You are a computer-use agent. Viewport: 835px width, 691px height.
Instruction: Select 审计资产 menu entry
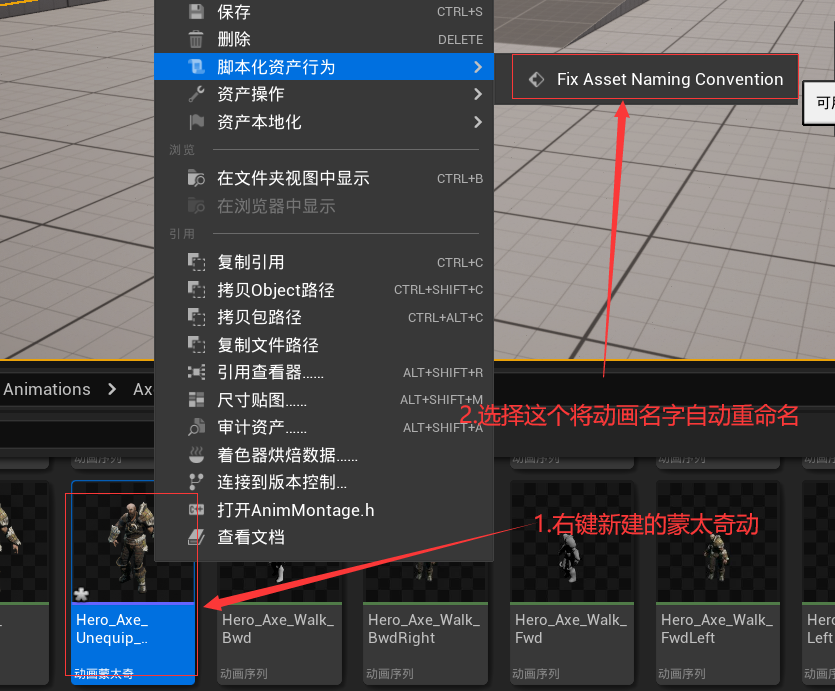pos(324,427)
